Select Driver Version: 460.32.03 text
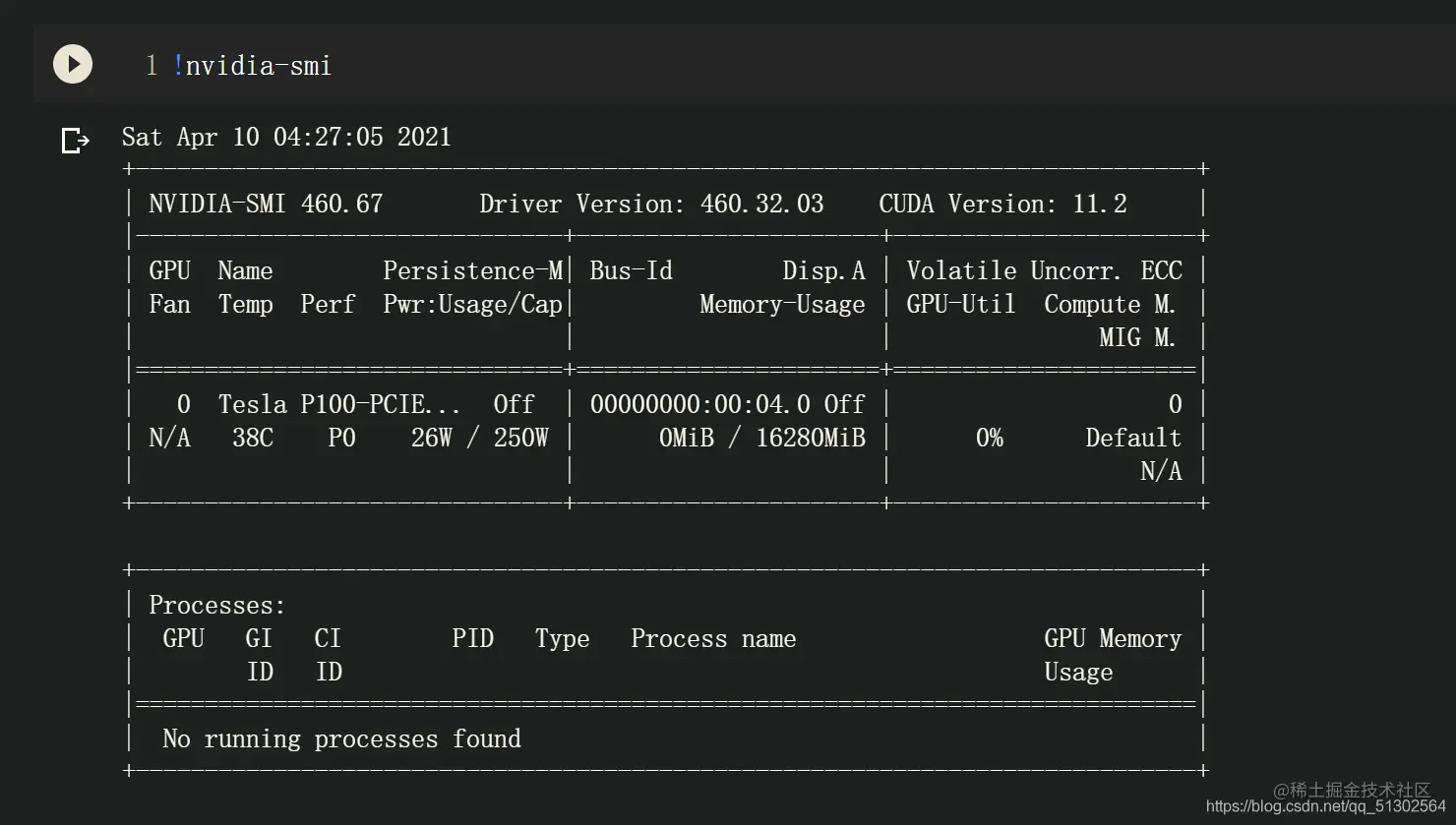1456x825 pixels. [x=651, y=204]
